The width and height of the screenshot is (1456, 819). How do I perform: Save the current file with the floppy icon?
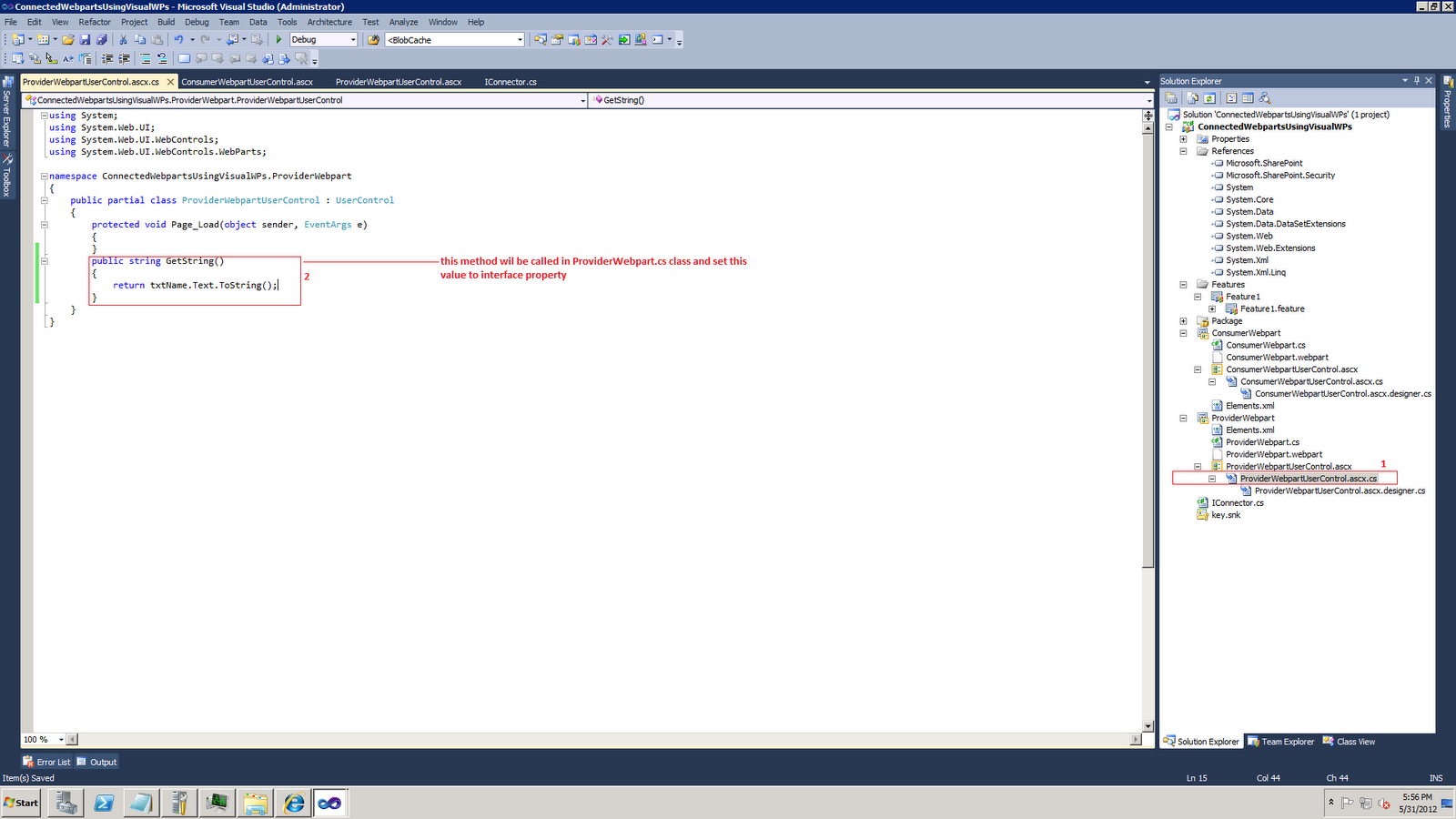[x=85, y=40]
